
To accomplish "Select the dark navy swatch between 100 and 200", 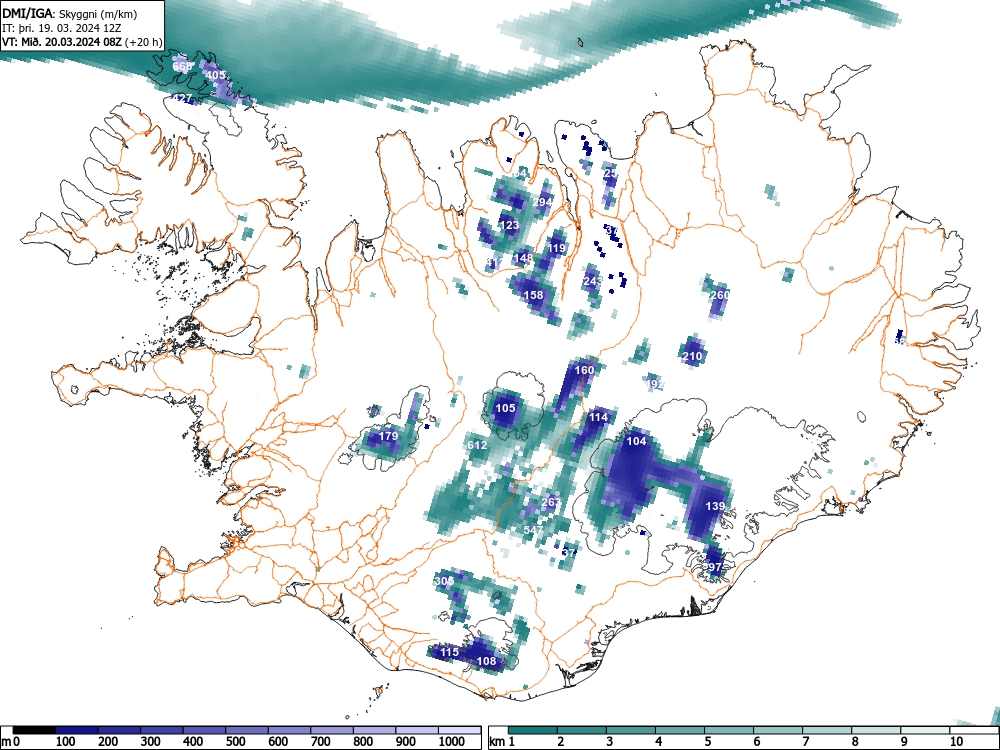I will (x=77, y=730).
